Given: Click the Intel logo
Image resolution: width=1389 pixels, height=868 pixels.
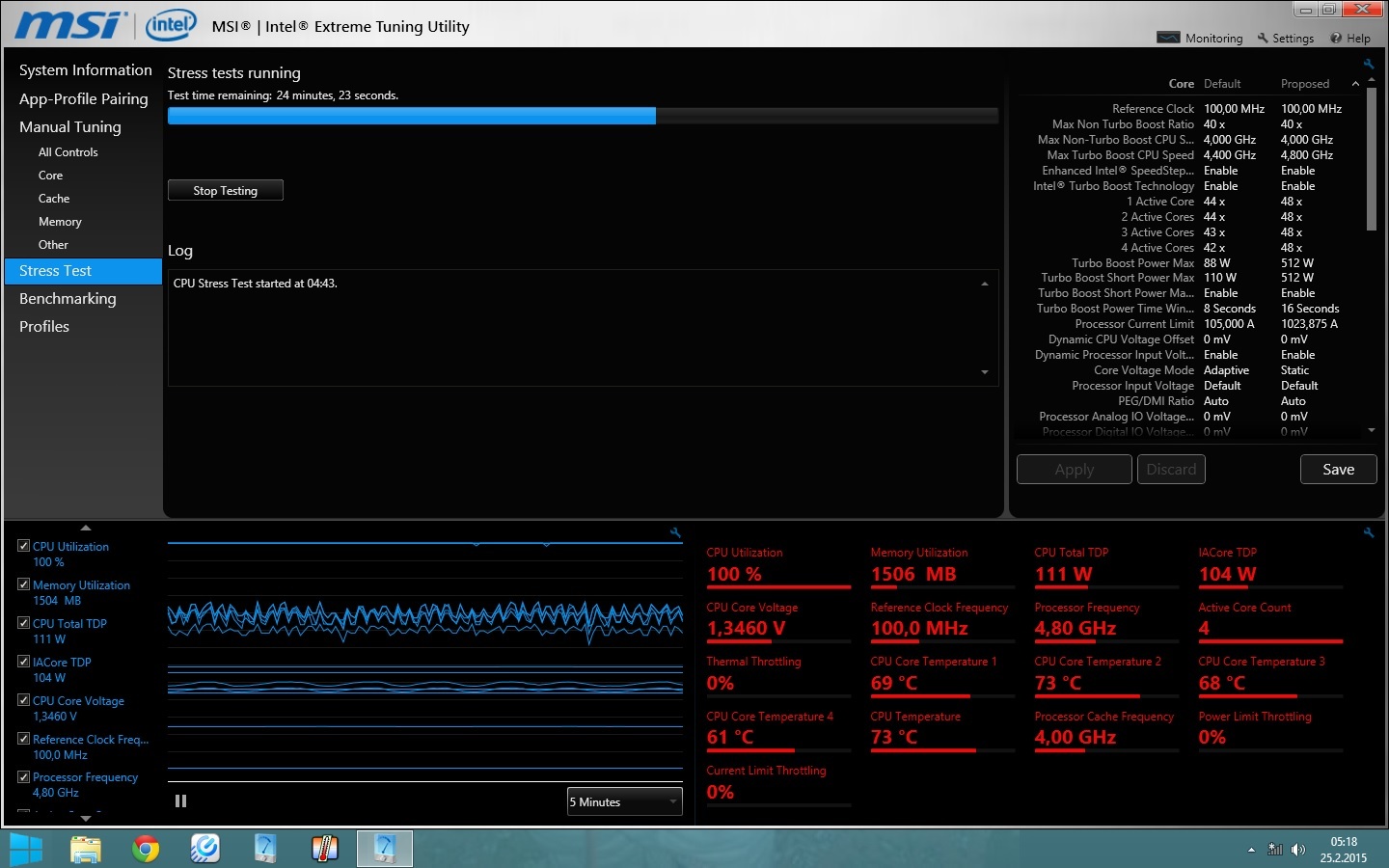Looking at the screenshot, I should click(x=171, y=24).
